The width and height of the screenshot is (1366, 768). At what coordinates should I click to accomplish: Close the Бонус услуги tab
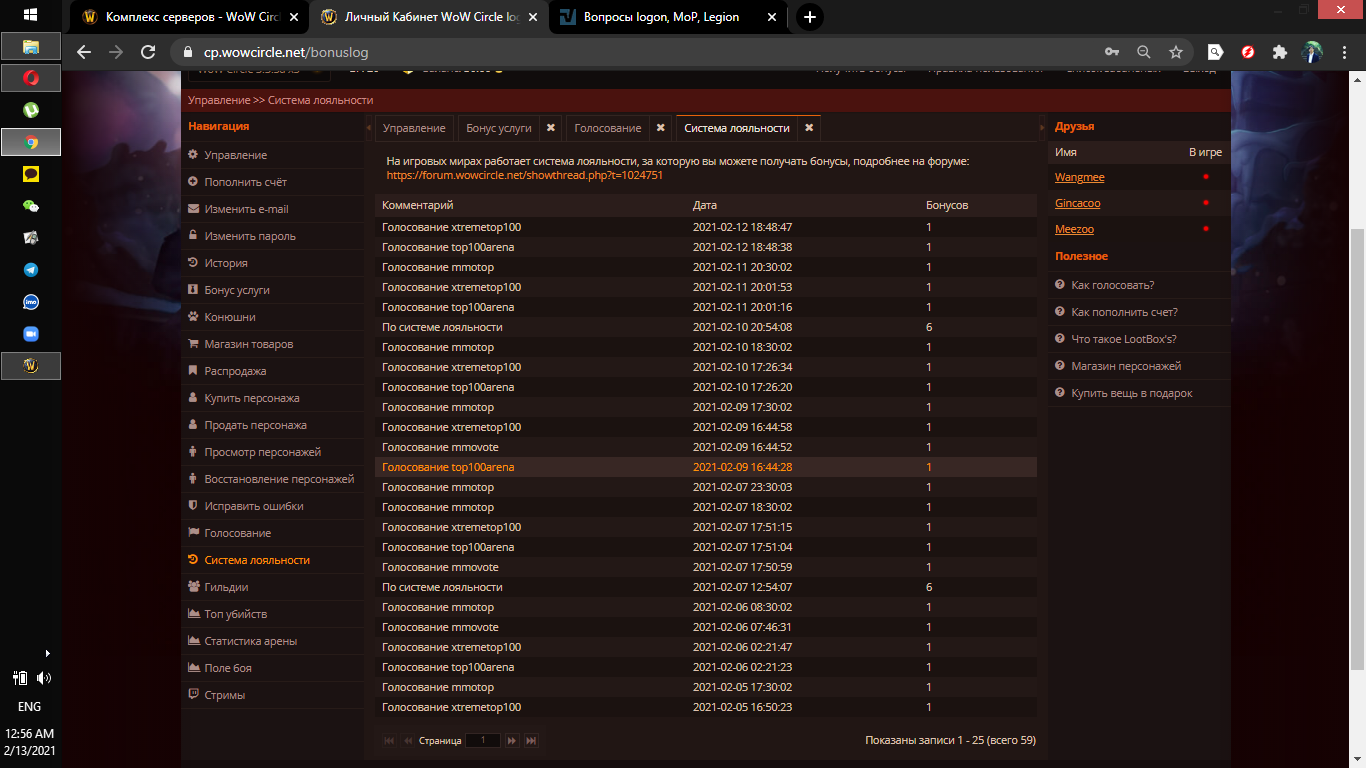click(x=550, y=128)
